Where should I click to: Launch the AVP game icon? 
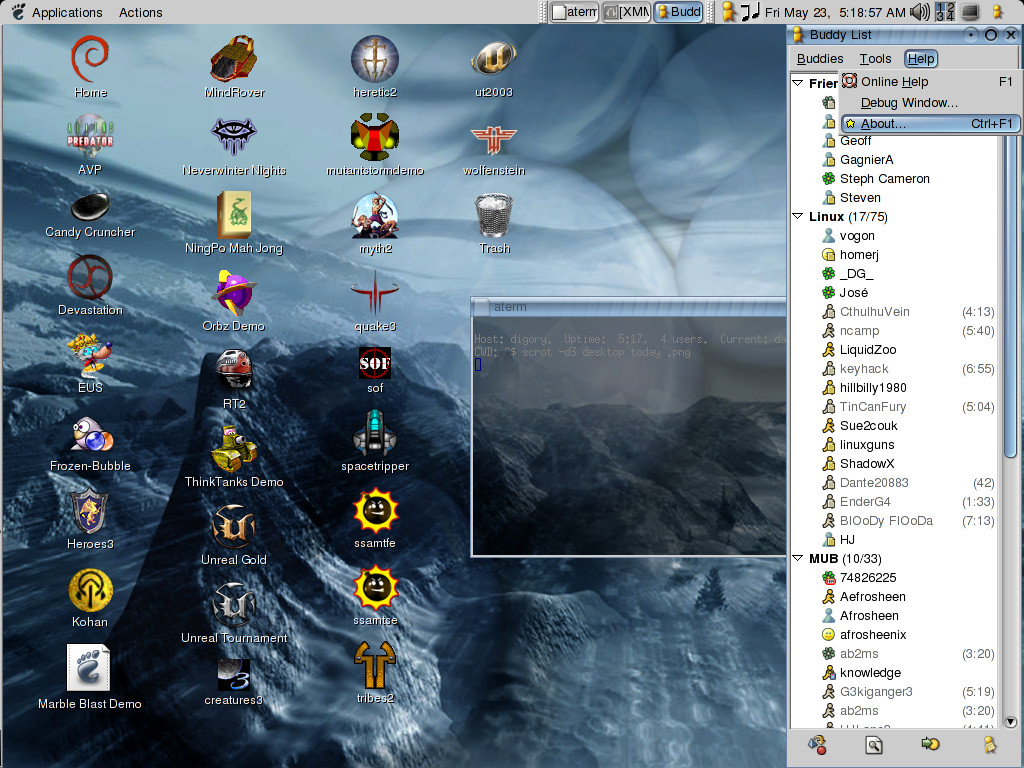[x=90, y=138]
